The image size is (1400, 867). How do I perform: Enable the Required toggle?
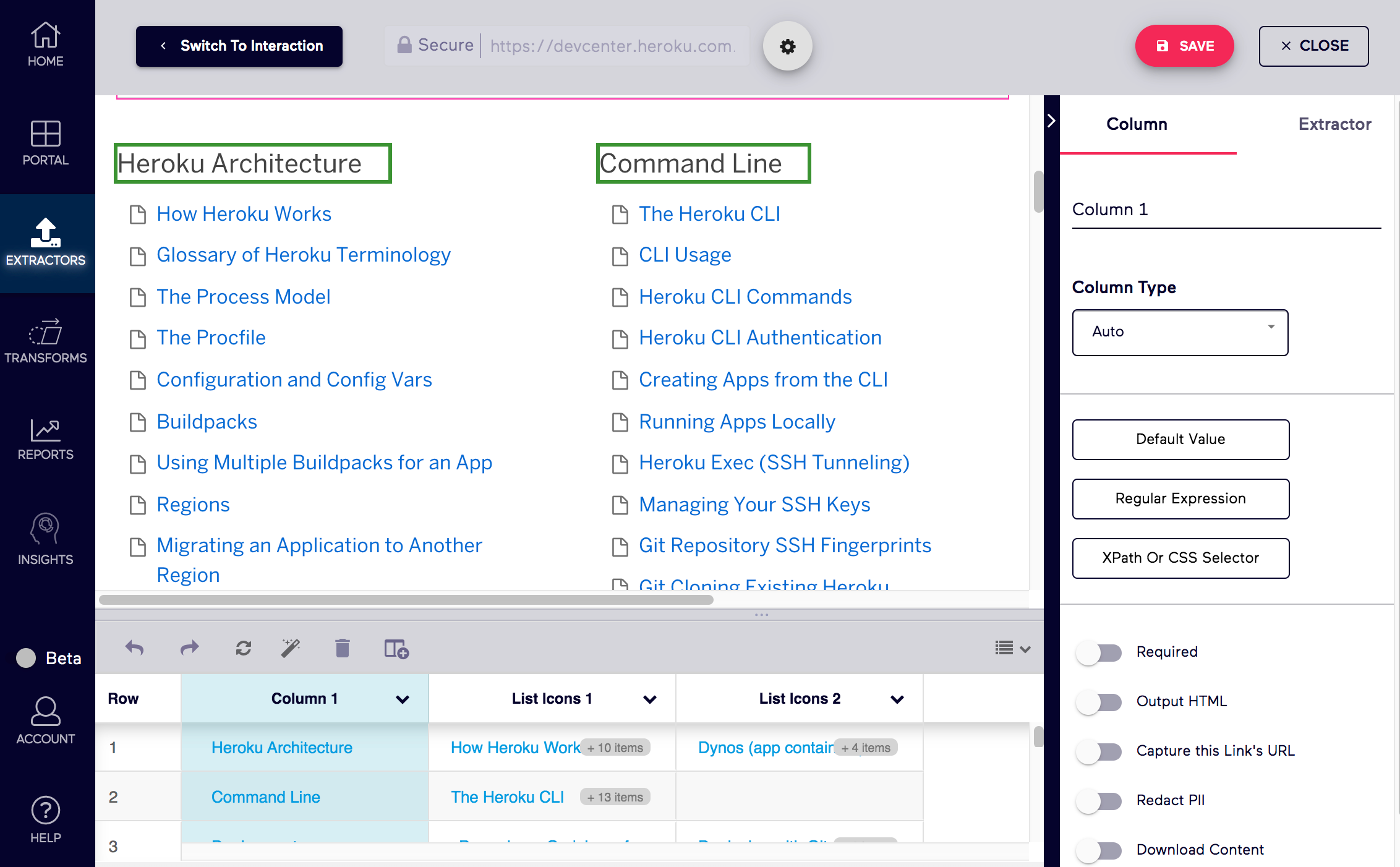[1099, 652]
